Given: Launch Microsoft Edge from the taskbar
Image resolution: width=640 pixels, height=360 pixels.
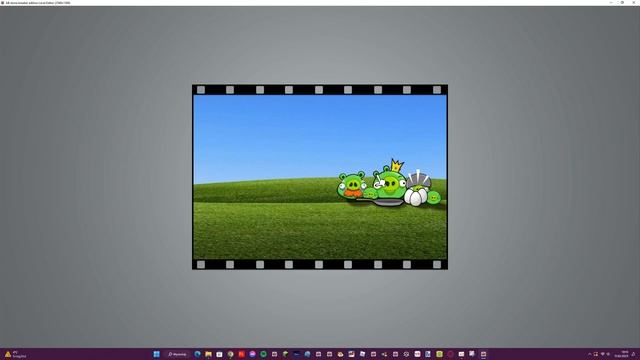Looking at the screenshot, I should tap(197, 354).
